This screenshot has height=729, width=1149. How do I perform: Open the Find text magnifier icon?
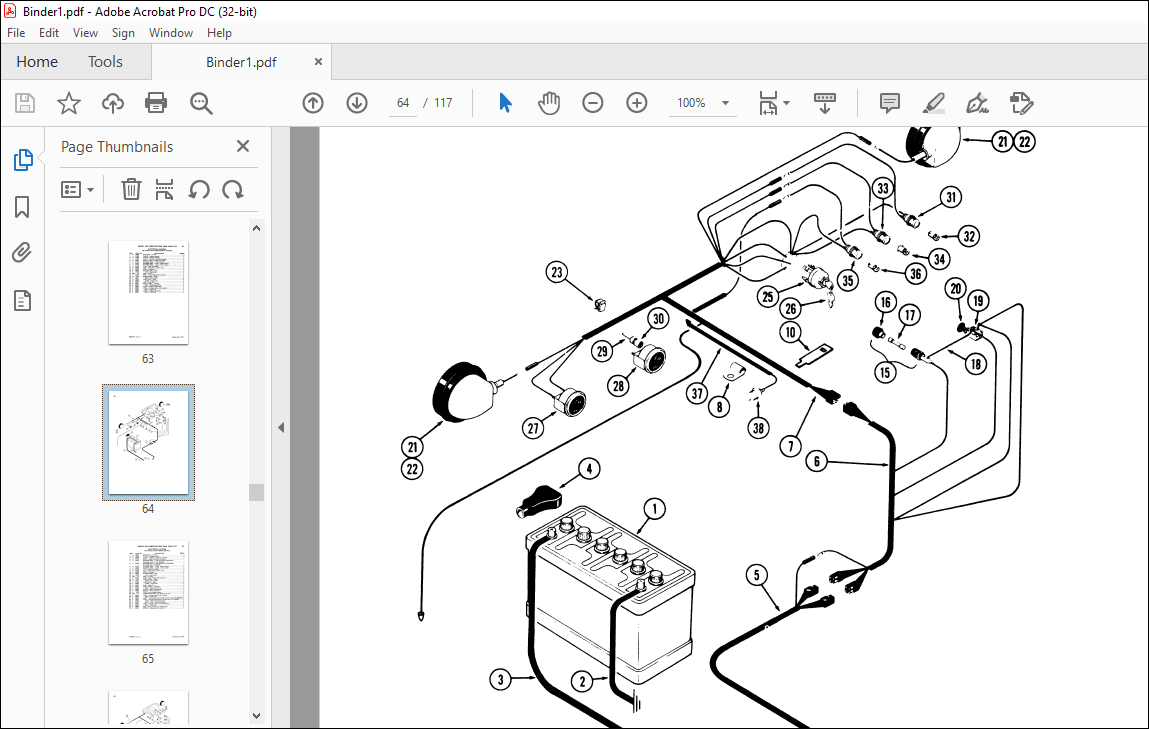tap(201, 103)
